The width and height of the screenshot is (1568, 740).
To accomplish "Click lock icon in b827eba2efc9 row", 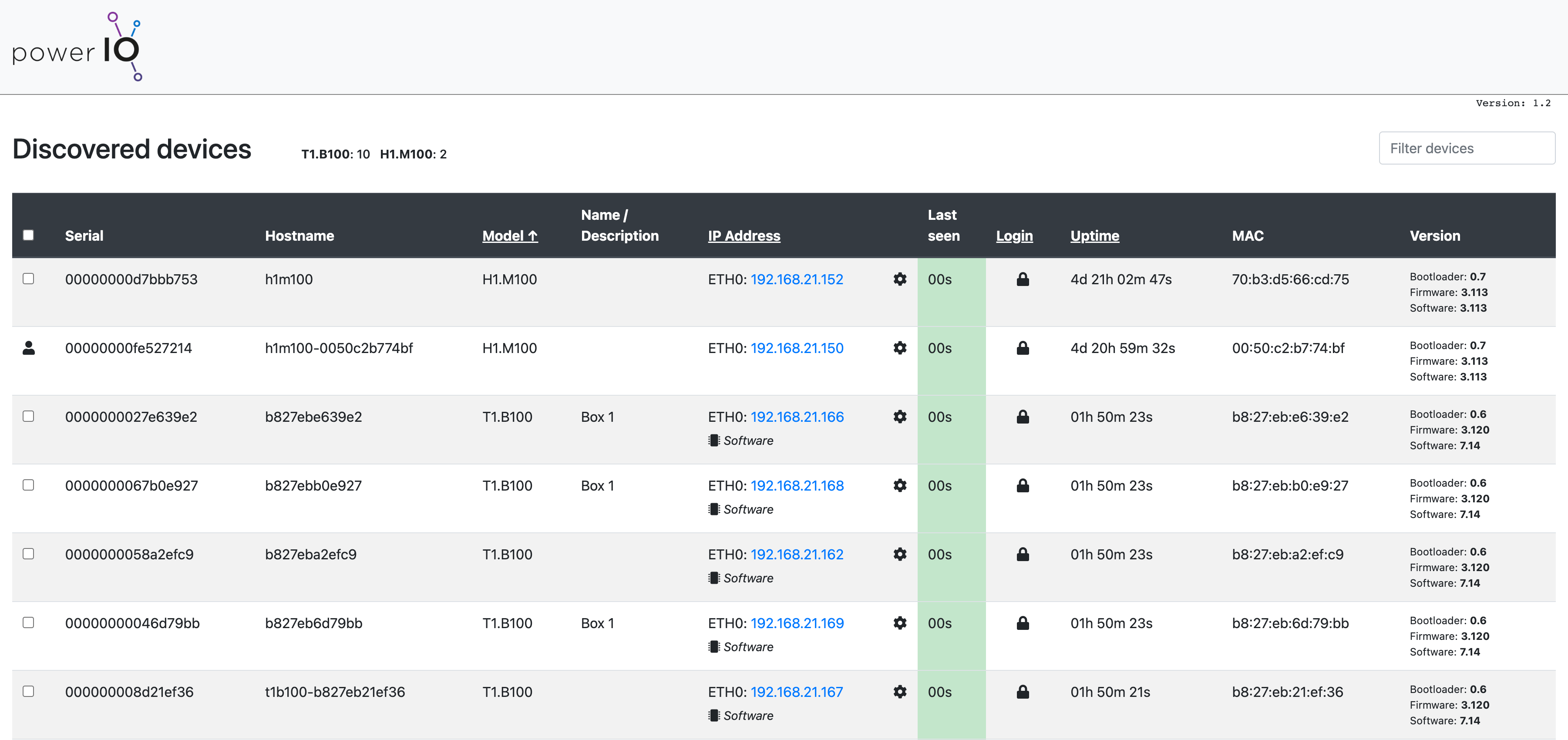I will click(x=1023, y=555).
